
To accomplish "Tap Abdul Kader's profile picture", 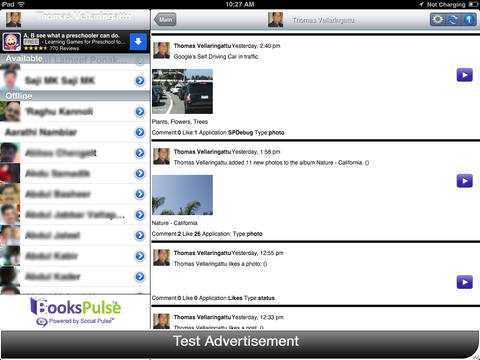I will 10,276.
